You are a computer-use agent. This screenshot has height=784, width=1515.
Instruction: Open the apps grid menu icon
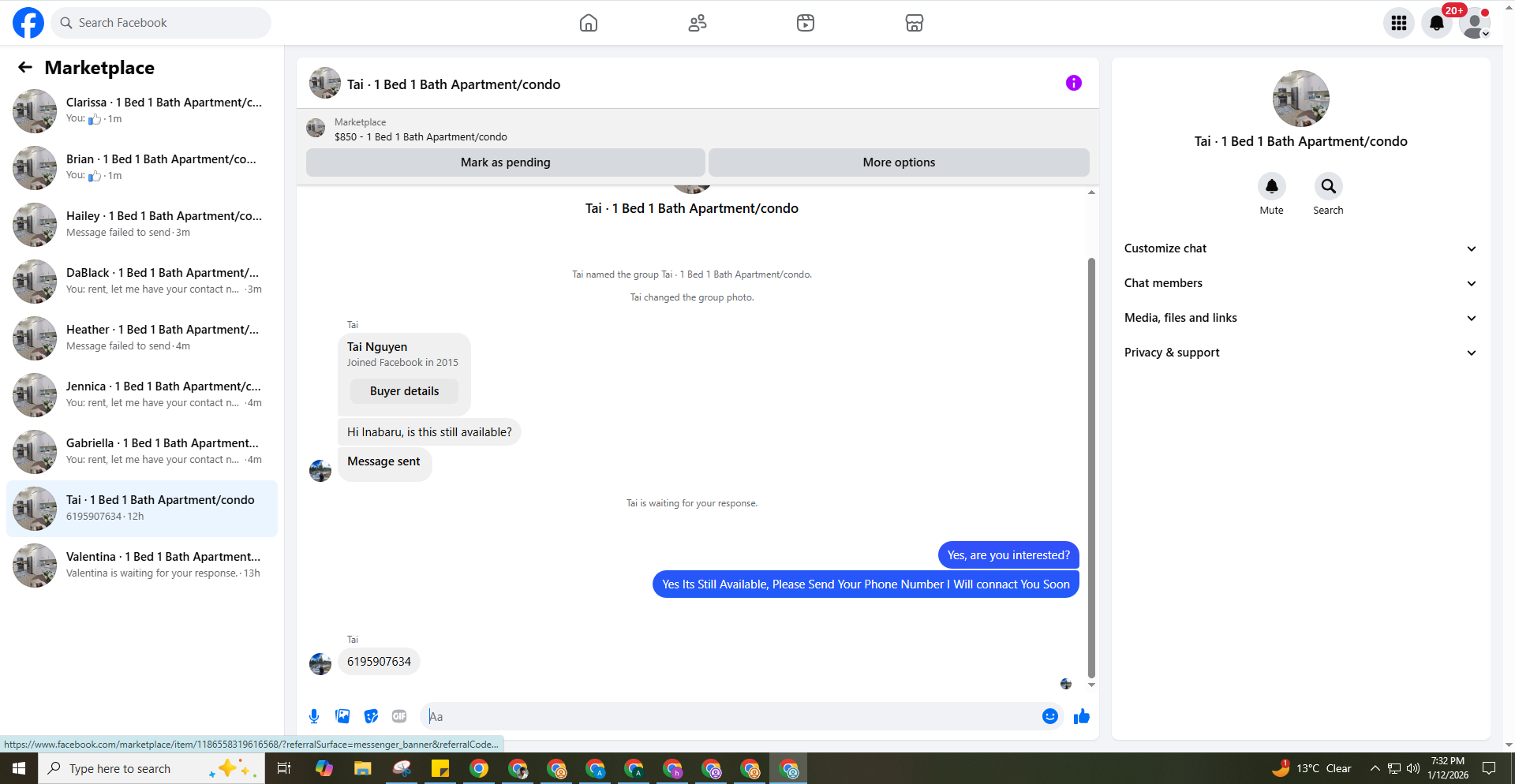[x=1399, y=23]
